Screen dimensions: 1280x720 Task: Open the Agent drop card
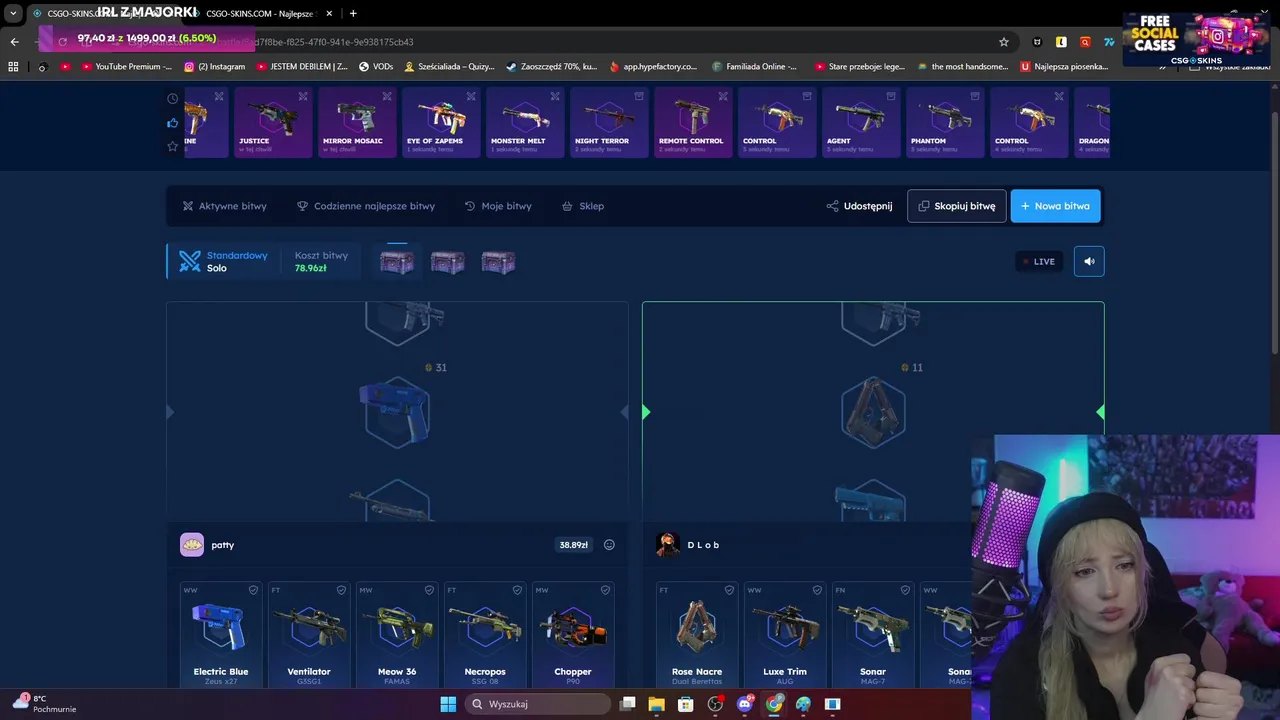click(861, 122)
